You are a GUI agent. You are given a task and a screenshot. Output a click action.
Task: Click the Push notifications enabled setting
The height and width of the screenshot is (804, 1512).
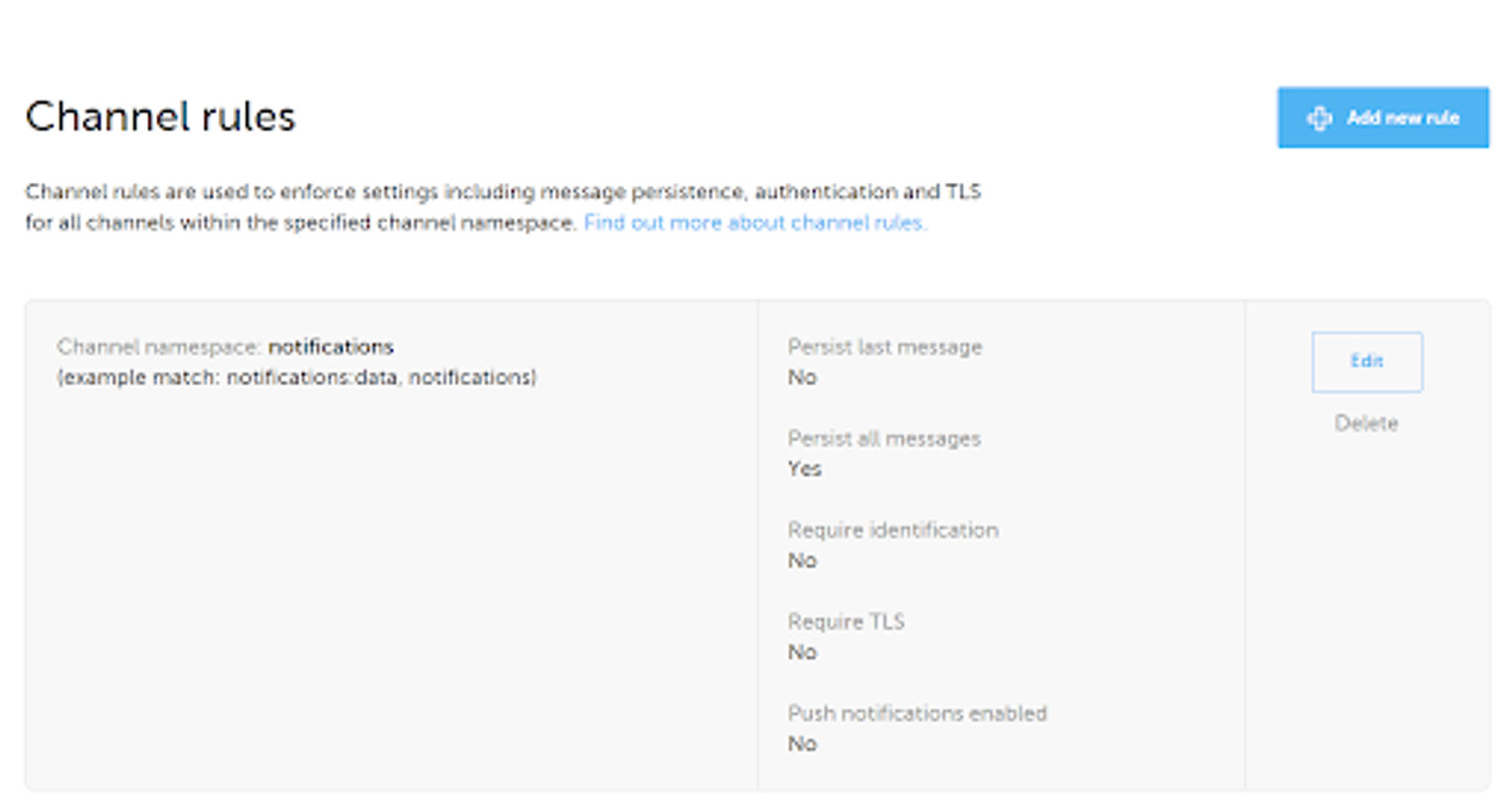click(x=917, y=712)
